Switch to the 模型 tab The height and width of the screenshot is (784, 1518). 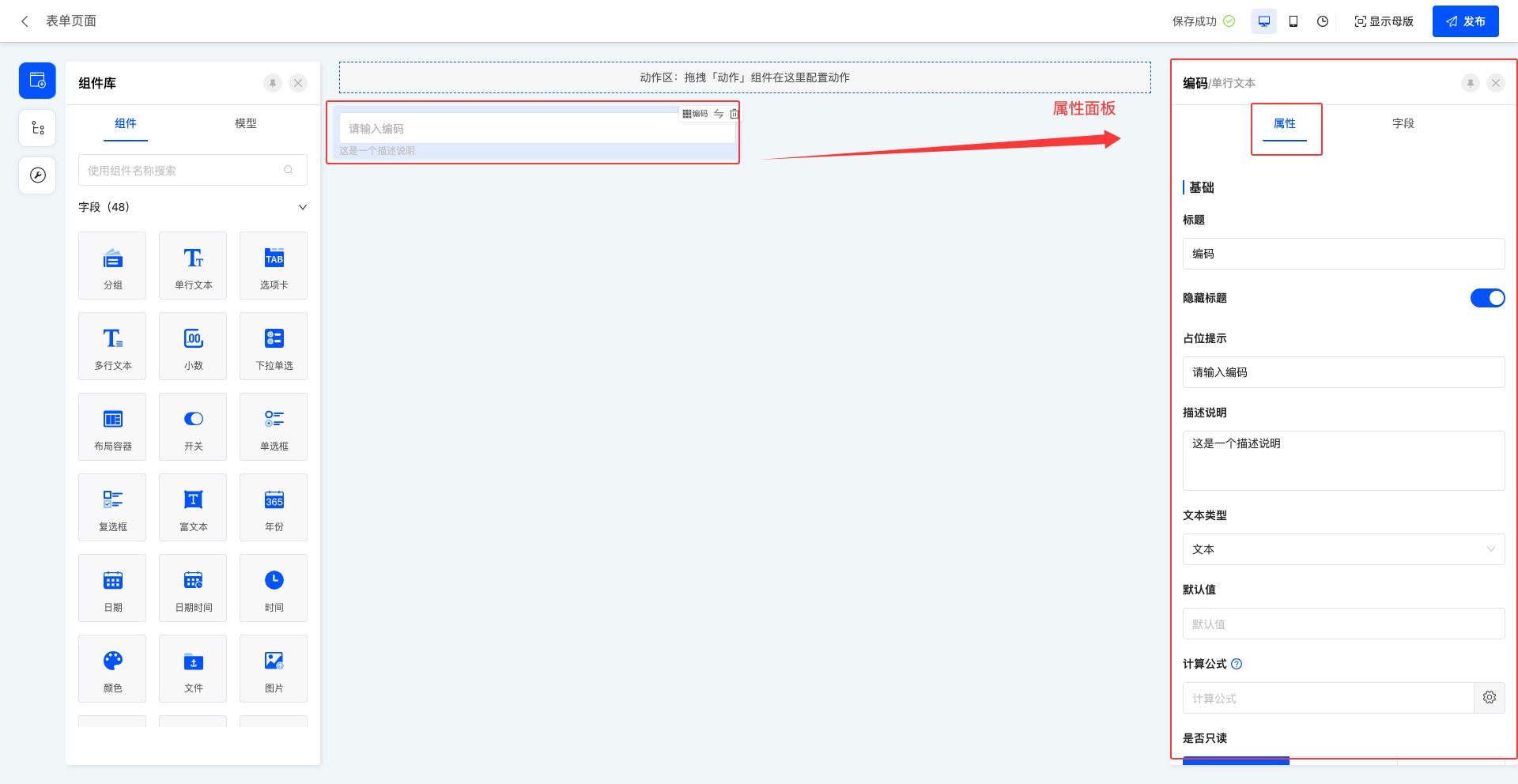click(x=245, y=123)
